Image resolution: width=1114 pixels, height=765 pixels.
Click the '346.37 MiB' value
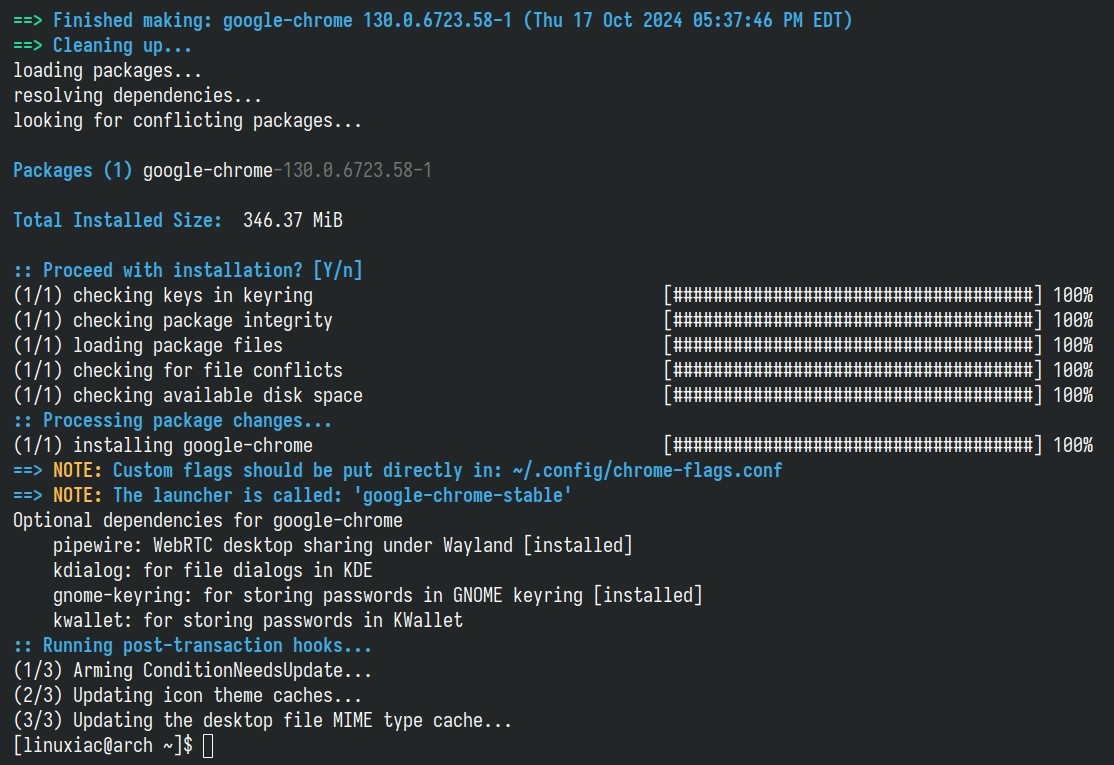pyautogui.click(x=293, y=220)
